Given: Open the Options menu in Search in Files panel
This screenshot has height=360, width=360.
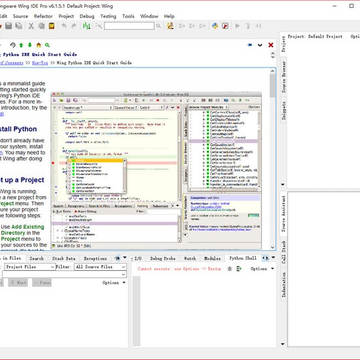Looking at the screenshot, I should click(x=114, y=283).
